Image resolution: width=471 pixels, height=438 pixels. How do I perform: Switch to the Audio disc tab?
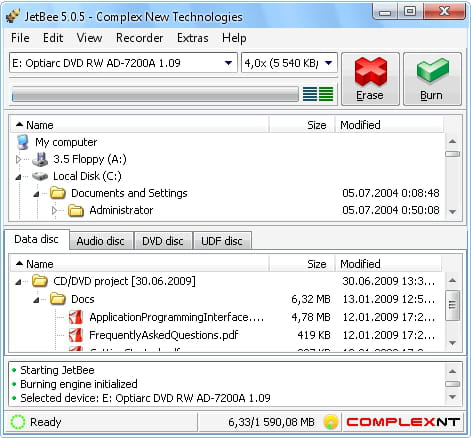pos(100,241)
